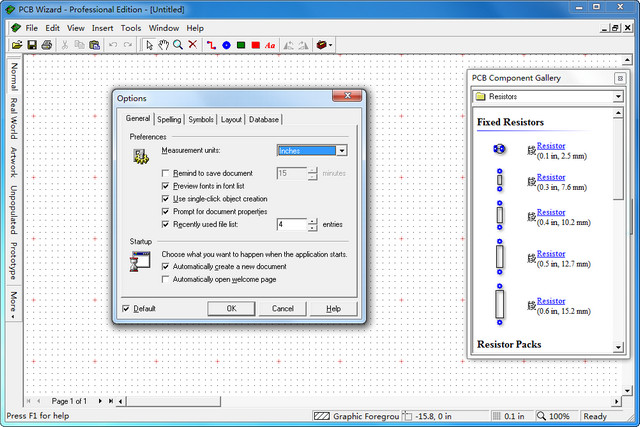Select the magnifier zoom tool
640x427 pixels.
tap(178, 45)
